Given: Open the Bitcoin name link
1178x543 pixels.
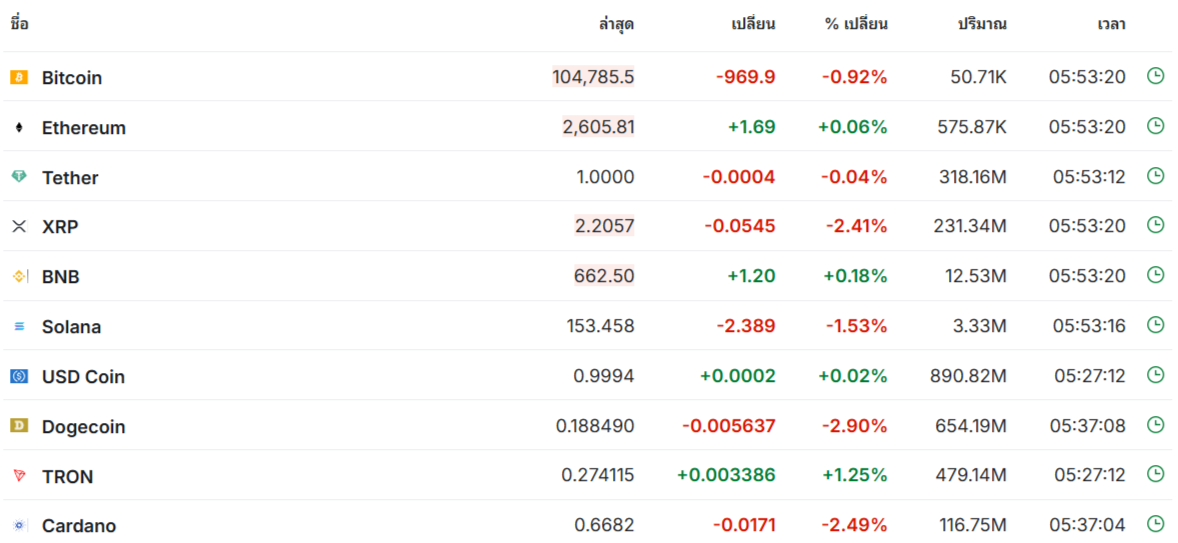Looking at the screenshot, I should coord(72,78).
